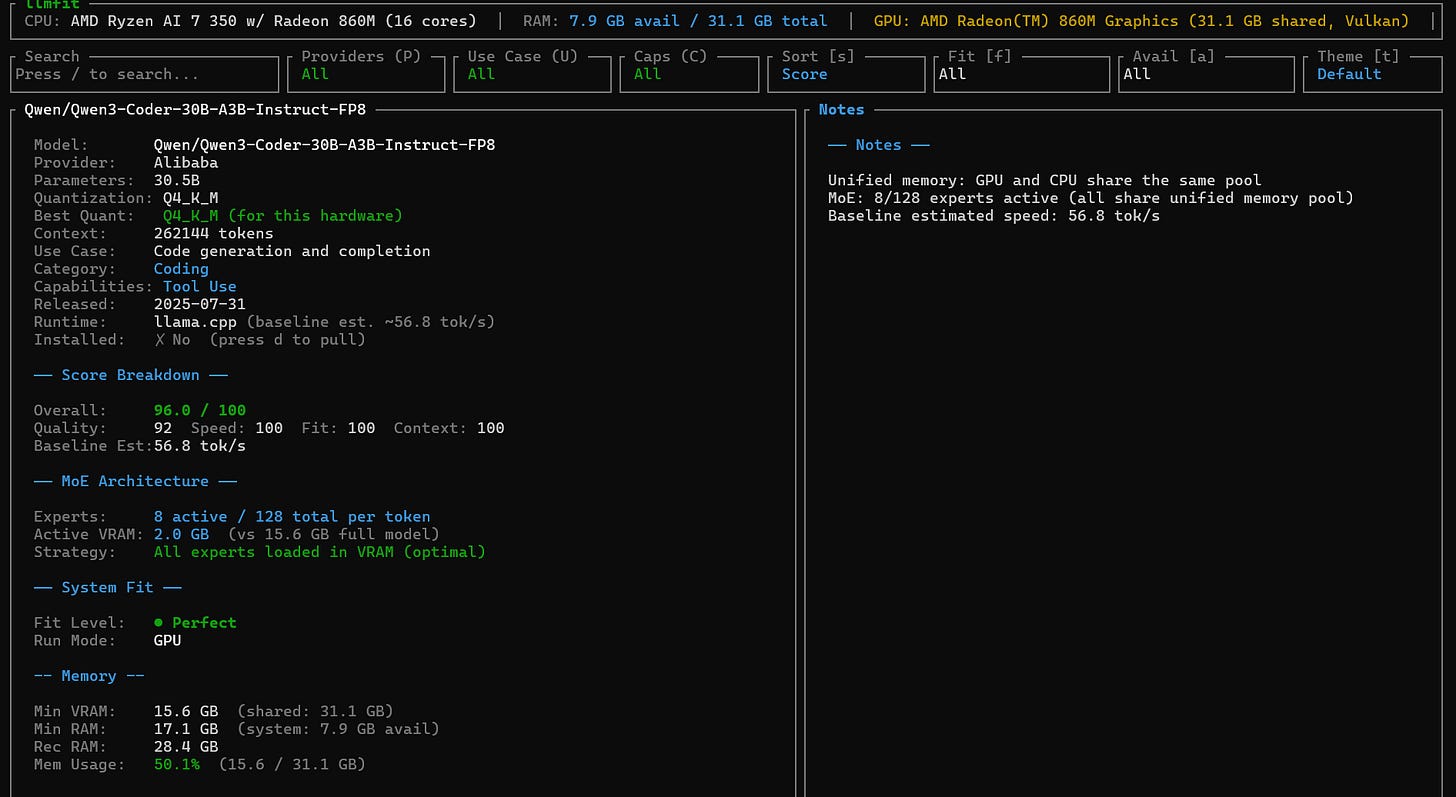Screen dimensions: 1456x797
Task: Click the Active VRAM value 2.0 GB
Action: click(181, 534)
